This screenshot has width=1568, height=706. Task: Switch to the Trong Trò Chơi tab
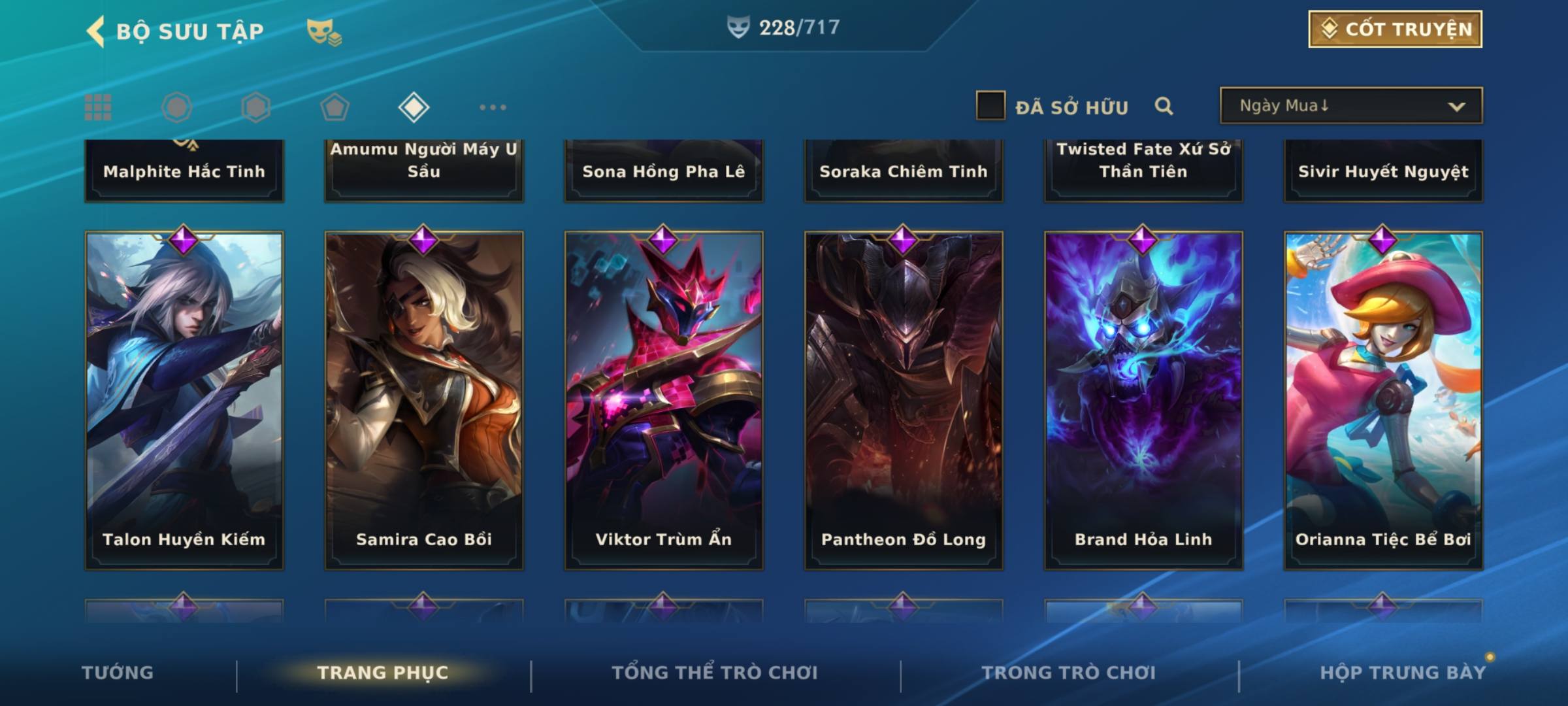point(1069,673)
